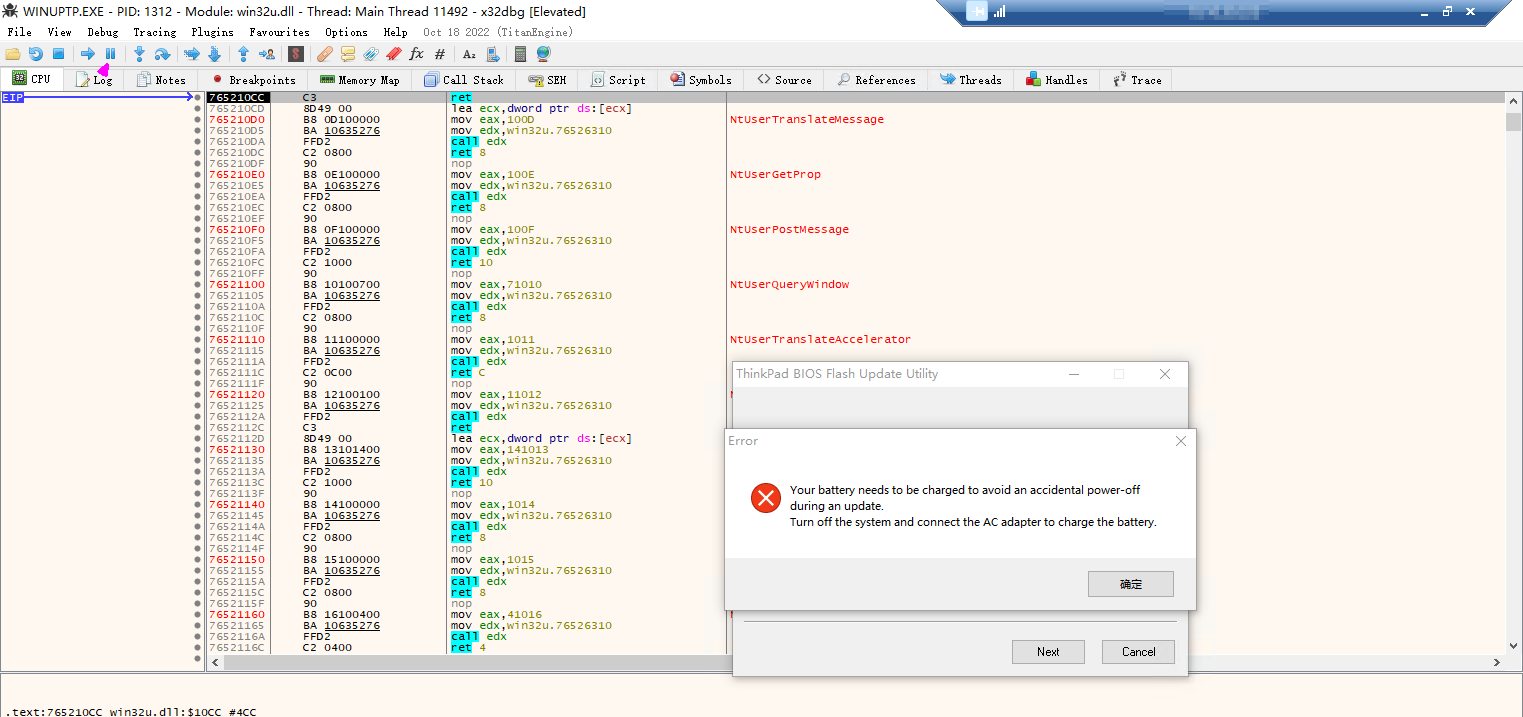Screen dimensions: 1523x717
Task: Stop debugging with the square toolbar icon
Action: [58, 54]
